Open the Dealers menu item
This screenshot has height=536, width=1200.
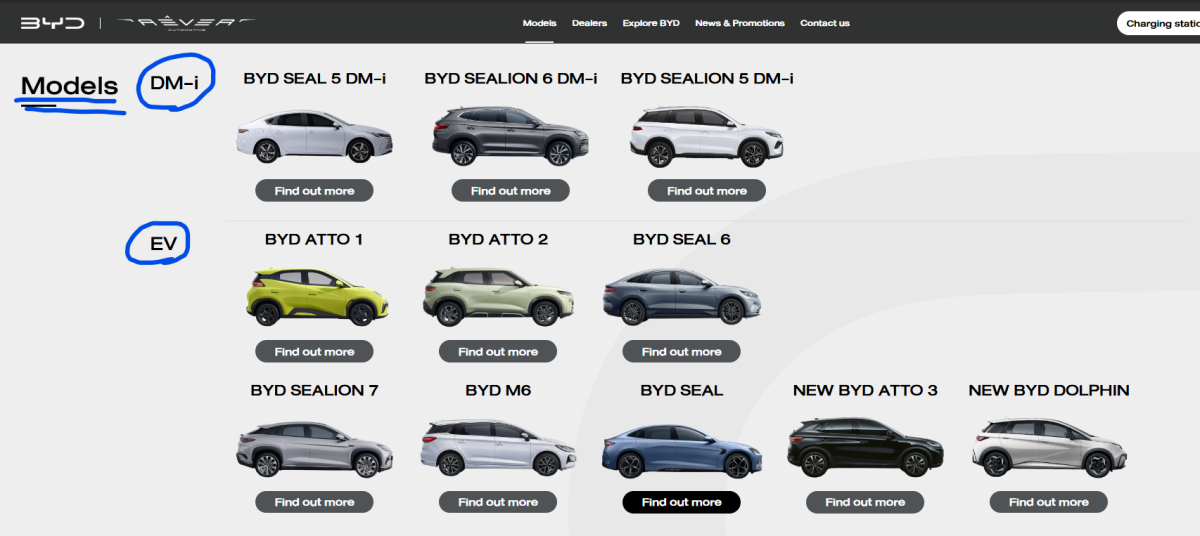click(589, 23)
